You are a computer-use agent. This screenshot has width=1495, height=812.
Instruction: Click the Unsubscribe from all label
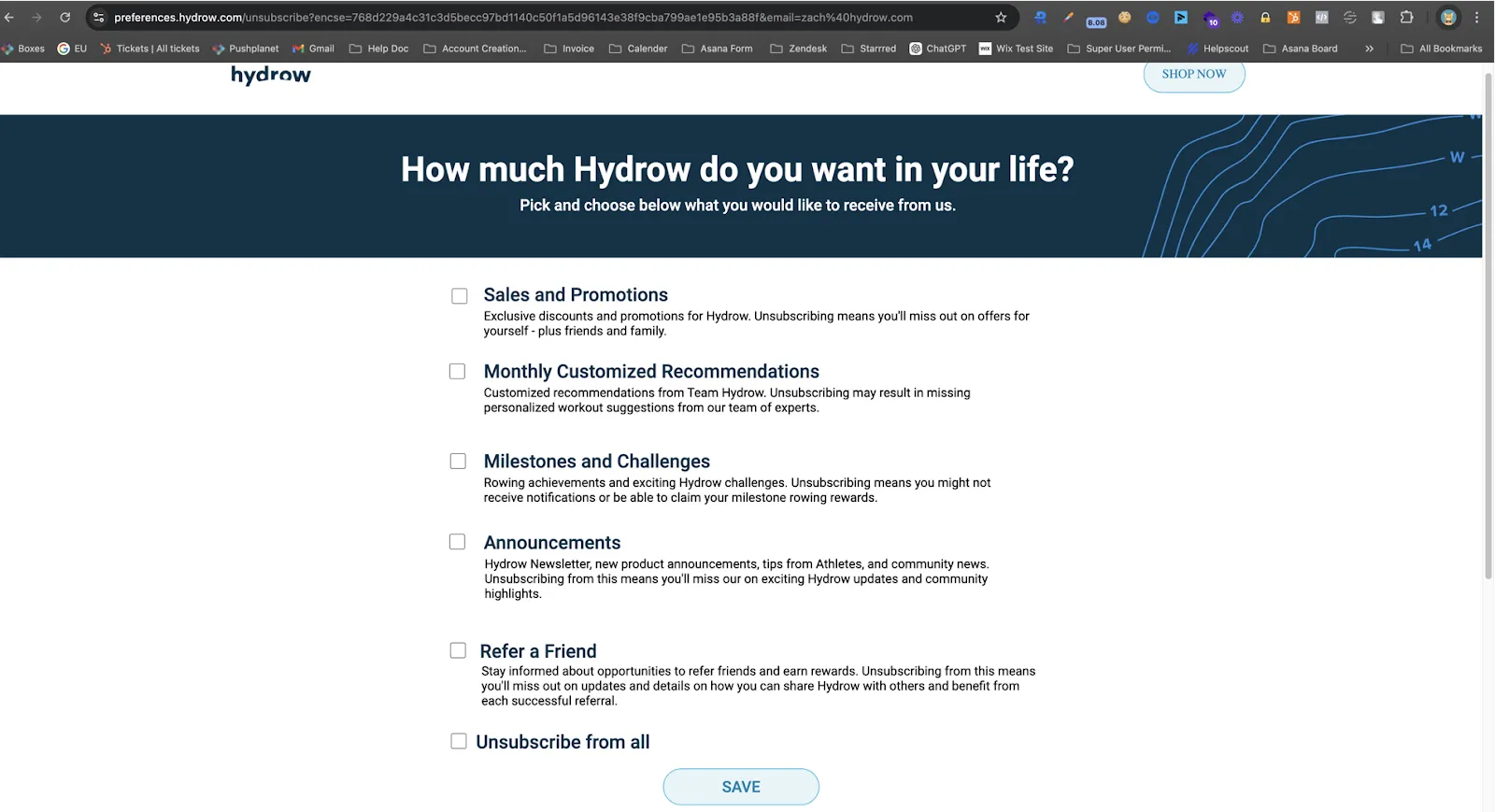(x=562, y=742)
